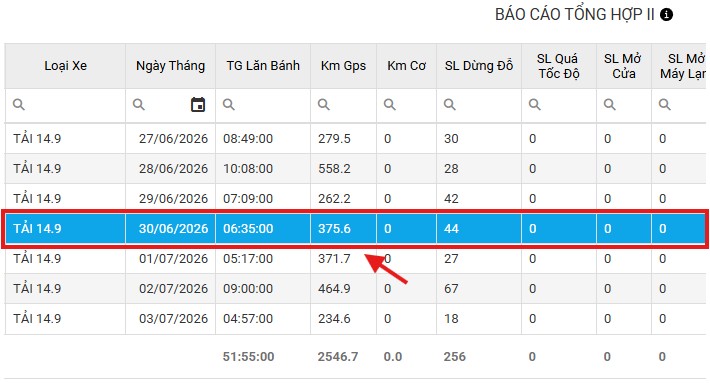Select the row dated 28/06/2026
This screenshot has width=710, height=383.
[x=355, y=168]
